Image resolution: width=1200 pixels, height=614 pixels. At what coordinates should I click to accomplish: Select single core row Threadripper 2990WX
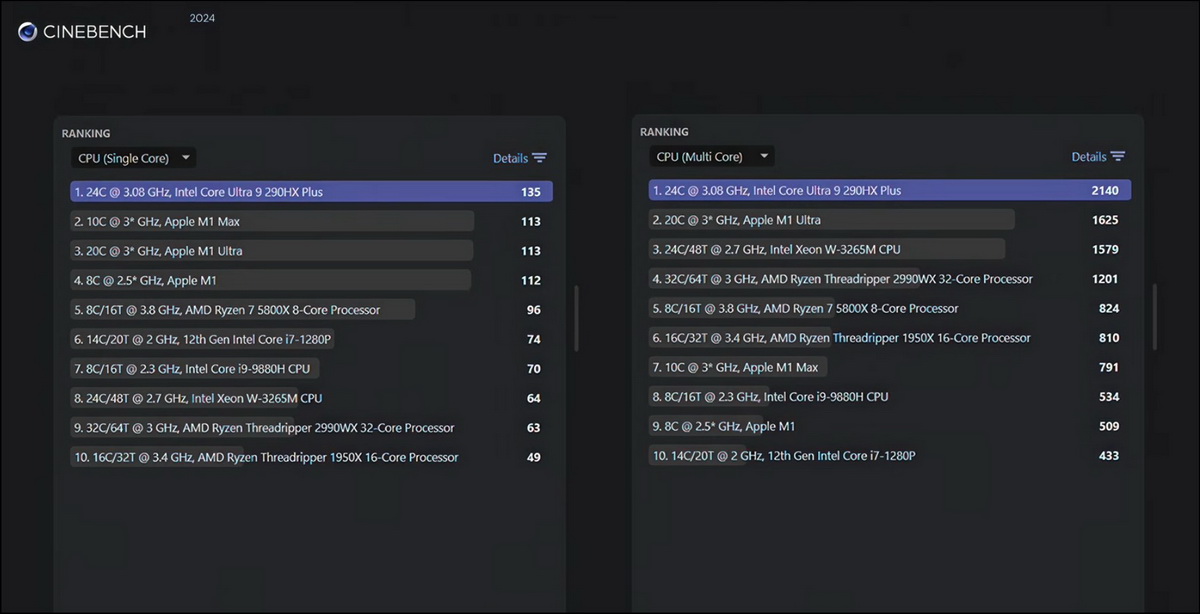(x=311, y=428)
